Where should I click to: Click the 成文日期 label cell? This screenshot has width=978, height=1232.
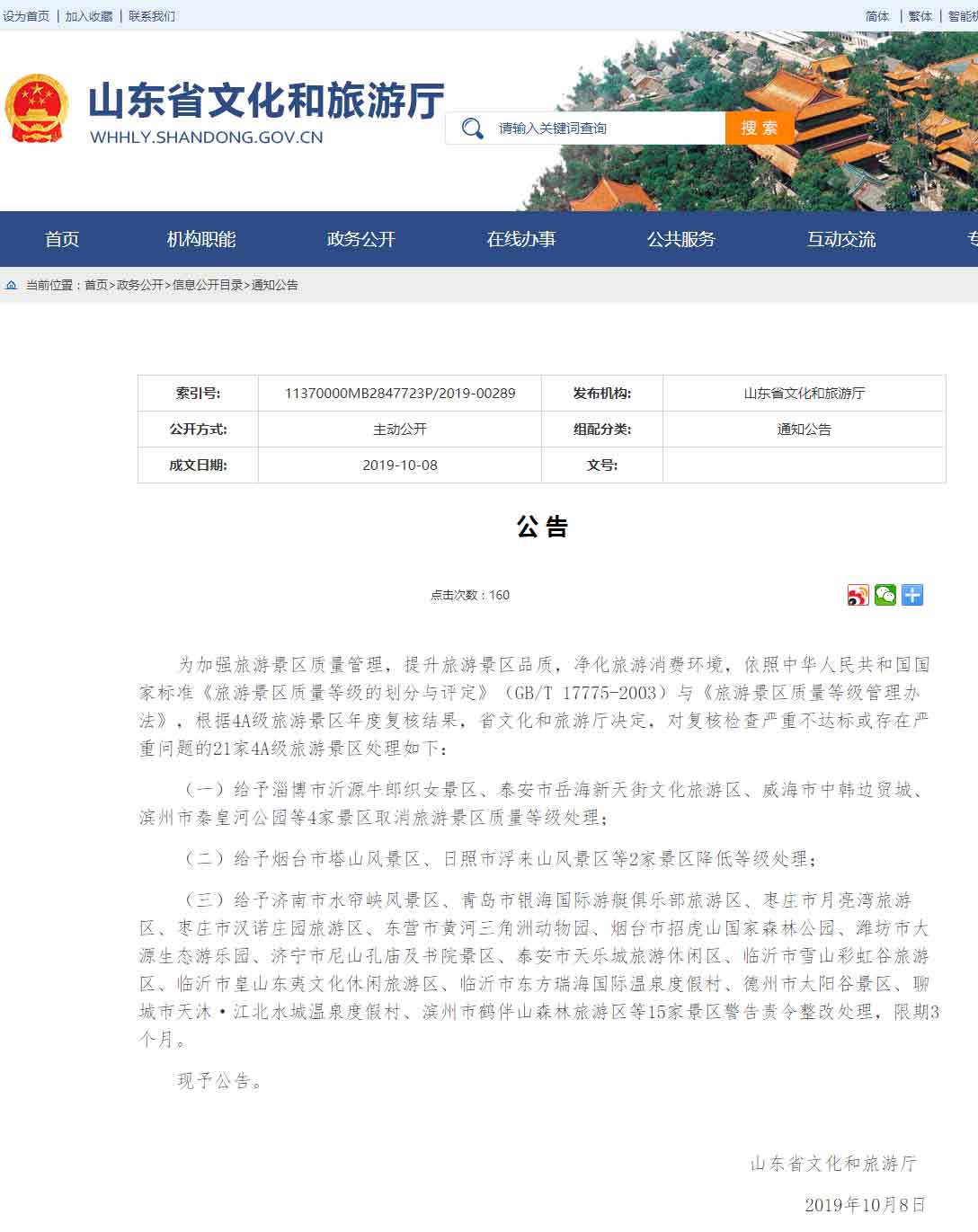click(198, 465)
